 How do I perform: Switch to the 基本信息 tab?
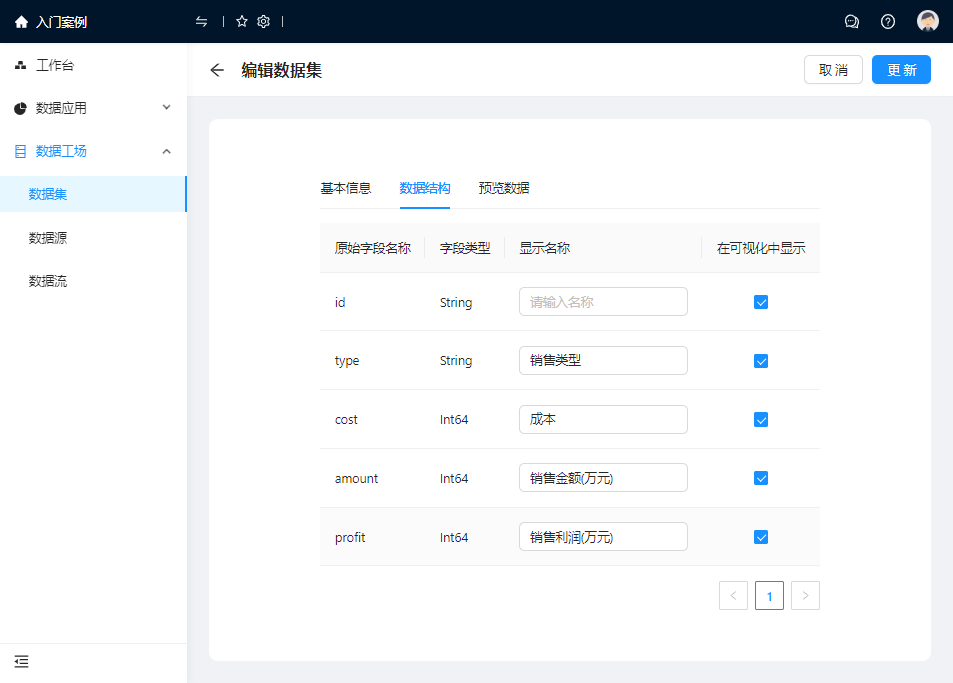345,188
